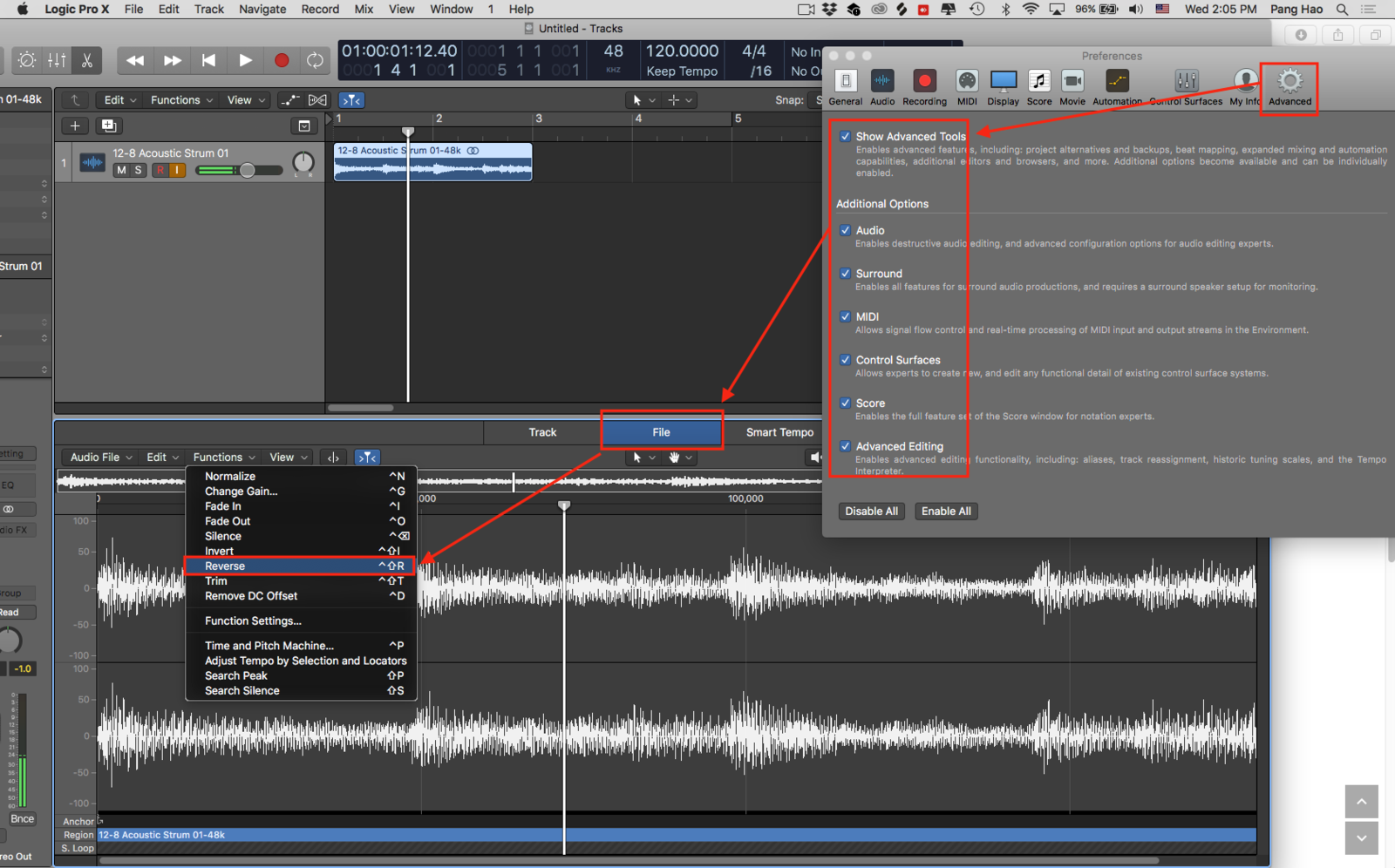This screenshot has height=868, width=1395.
Task: Open the General preferences pane
Action: coord(845,87)
